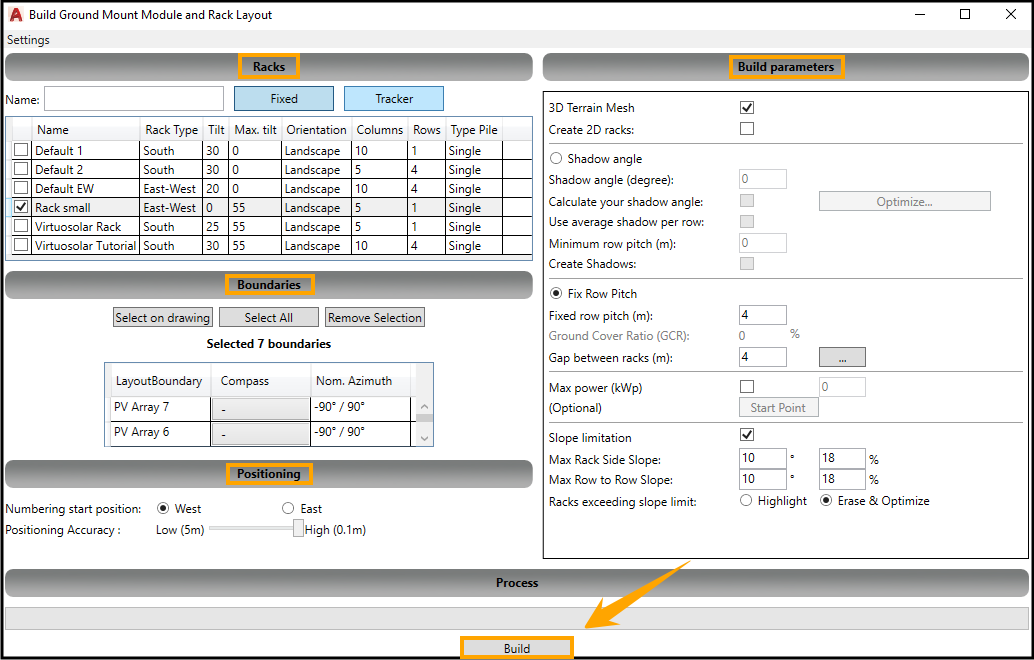Viewport: 1034px width, 660px height.
Task: Click the Tilt column header
Action: coord(216,130)
